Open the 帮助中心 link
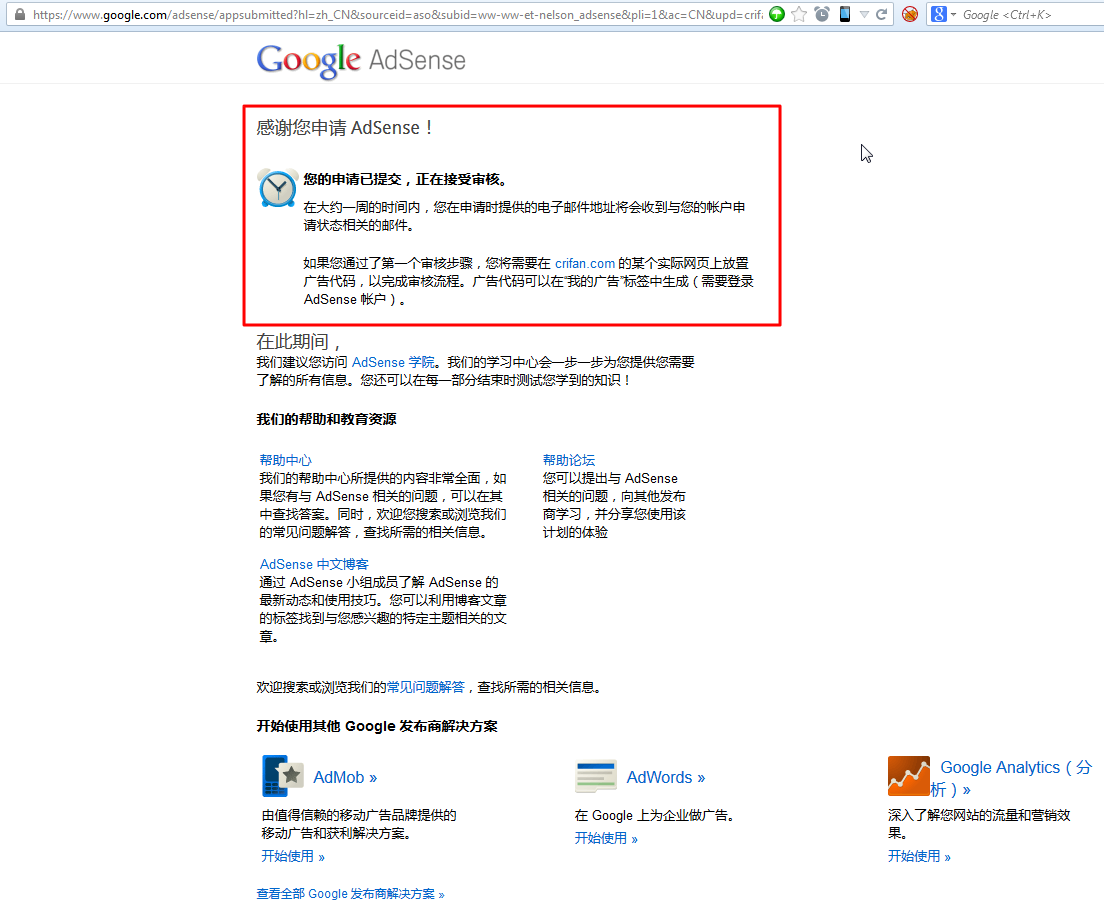1104x910 pixels. pyautogui.click(x=285, y=460)
